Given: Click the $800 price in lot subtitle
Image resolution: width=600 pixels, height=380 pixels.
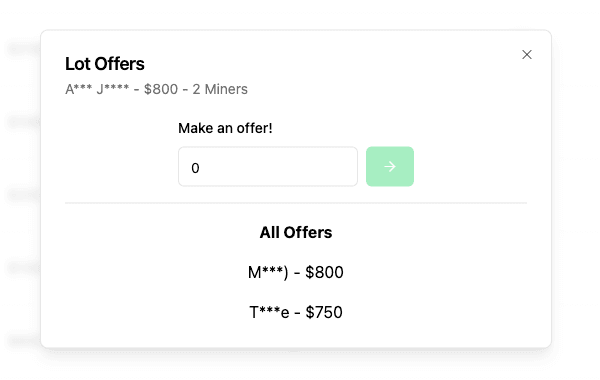Looking at the screenshot, I should (x=161, y=89).
